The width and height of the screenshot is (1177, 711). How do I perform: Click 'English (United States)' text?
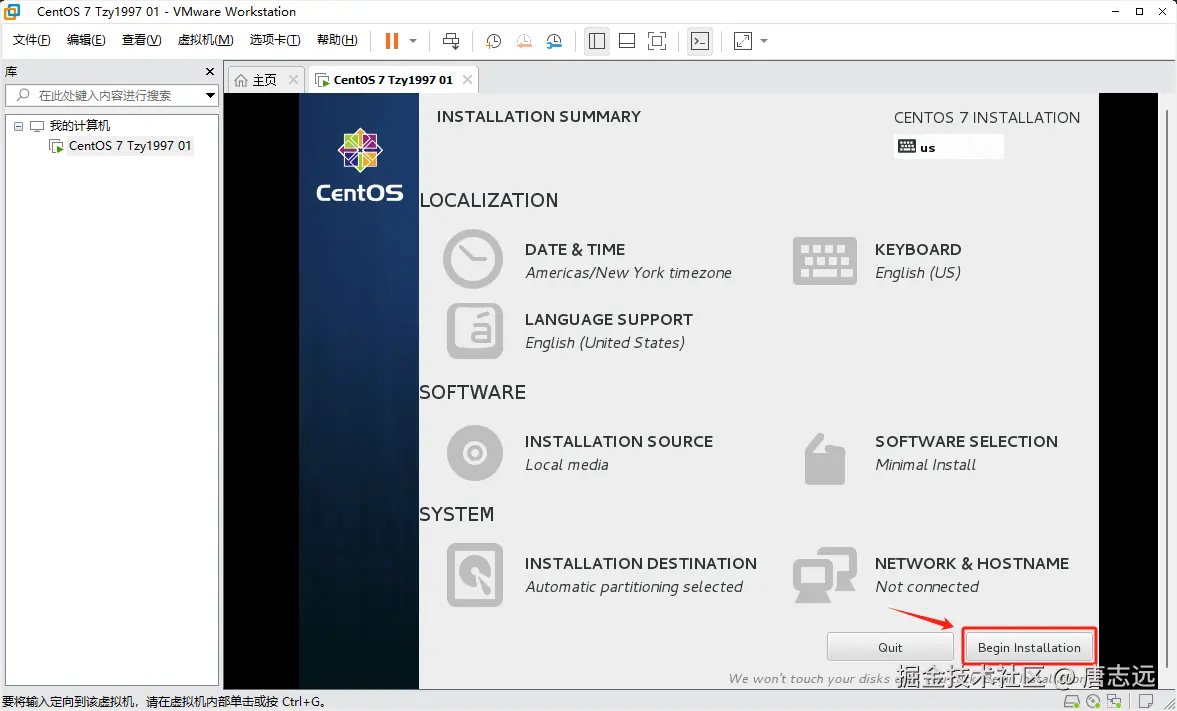point(605,343)
